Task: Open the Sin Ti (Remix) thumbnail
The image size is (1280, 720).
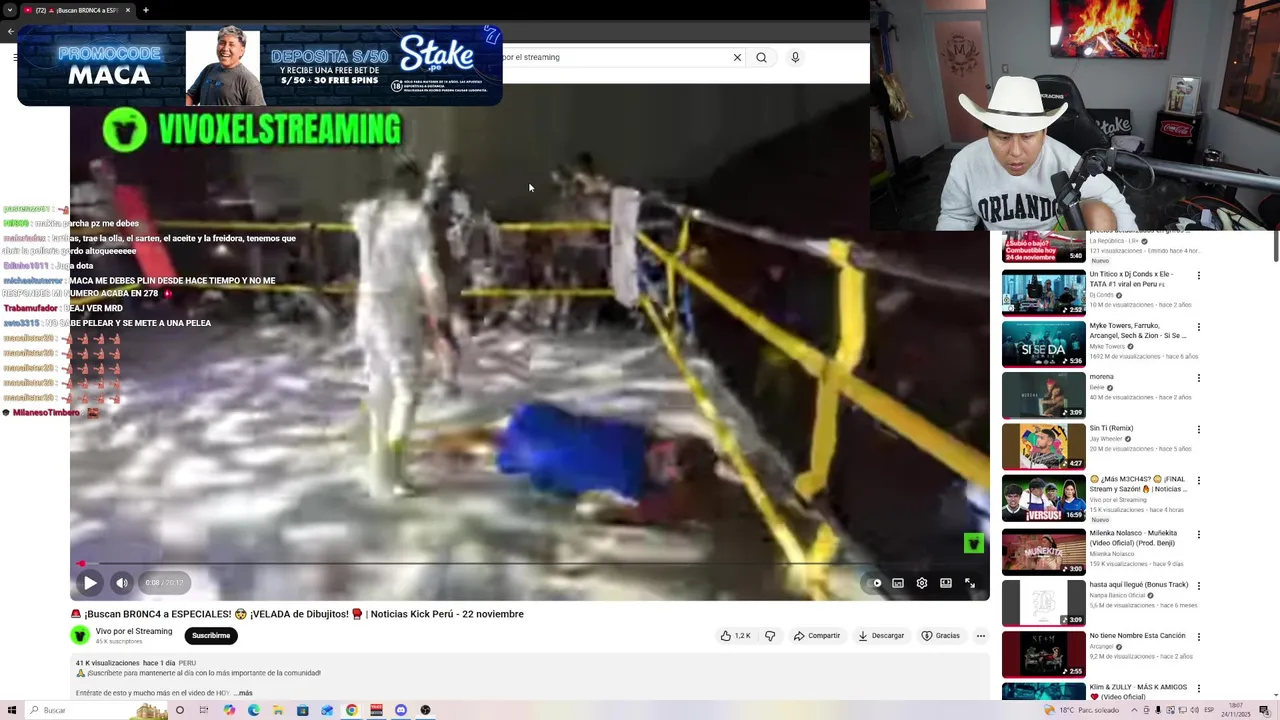Action: point(1043,447)
